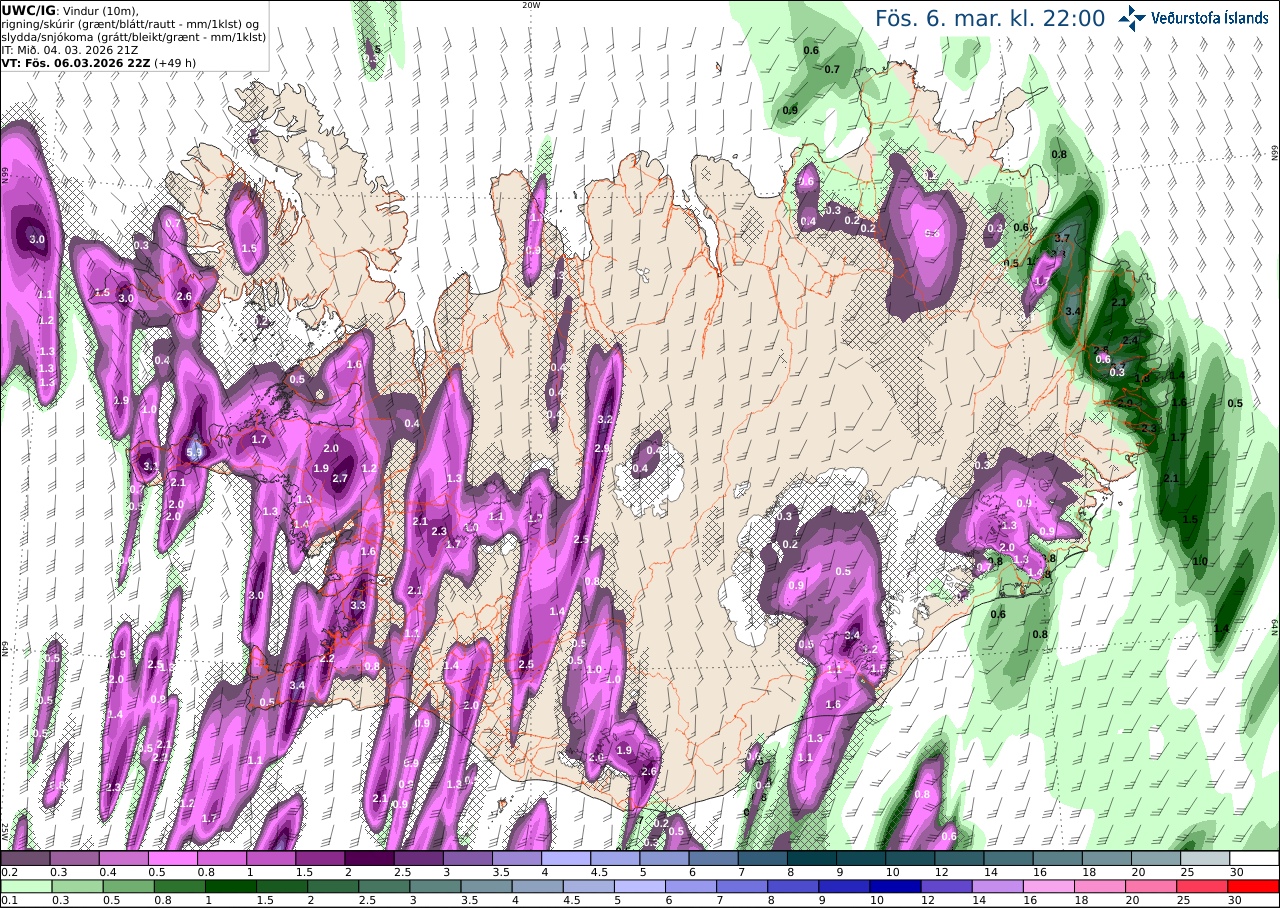This screenshot has height=908, width=1280.
Task: Pick lavender snow-scale swatch between 4 and 4.5
Action: pyautogui.click(x=566, y=858)
